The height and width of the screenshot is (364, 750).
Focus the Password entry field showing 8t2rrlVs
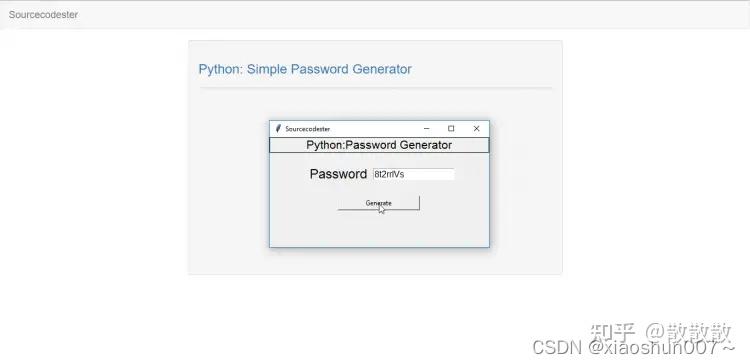click(x=413, y=174)
